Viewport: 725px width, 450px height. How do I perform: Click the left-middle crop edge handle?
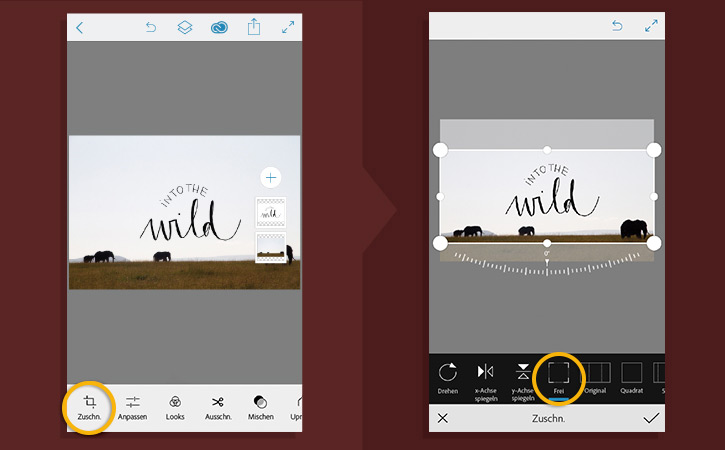[440, 197]
